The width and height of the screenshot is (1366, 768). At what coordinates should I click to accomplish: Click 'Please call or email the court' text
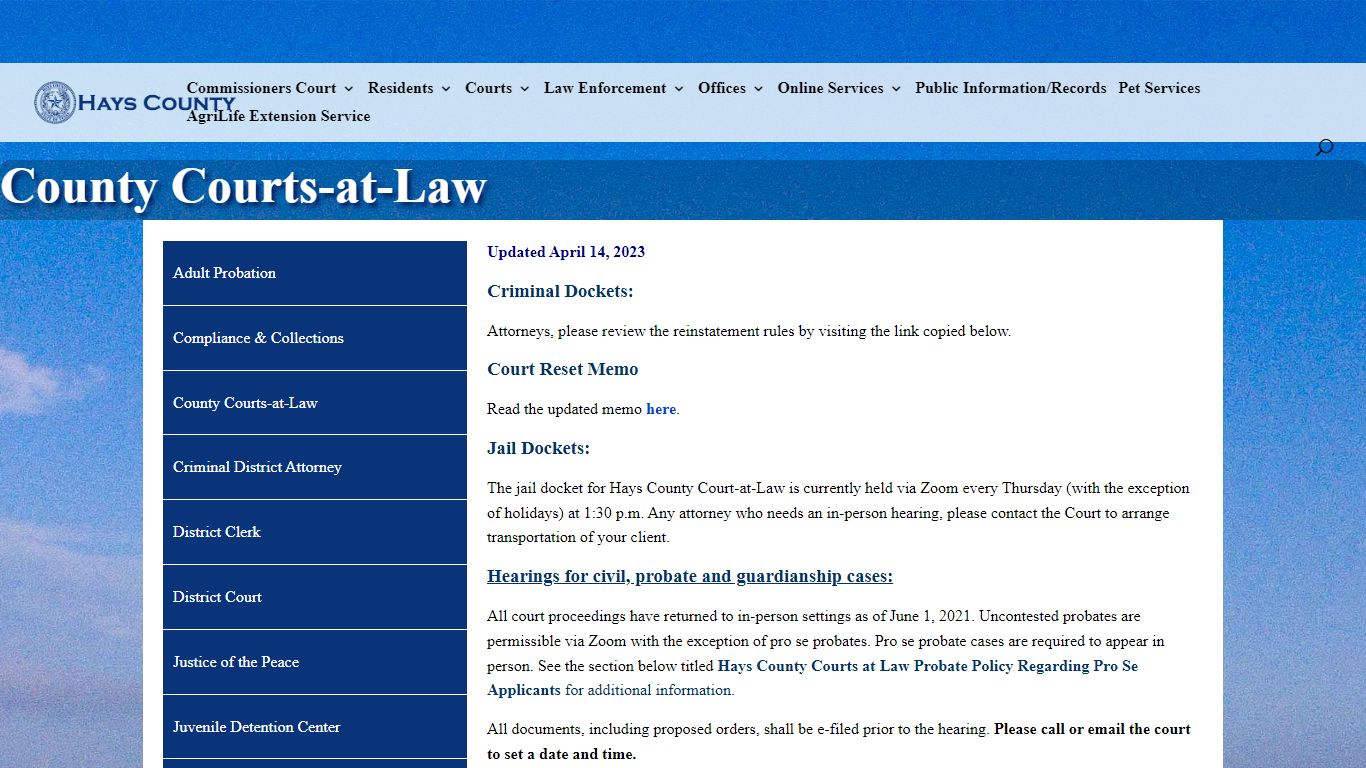click(1092, 729)
